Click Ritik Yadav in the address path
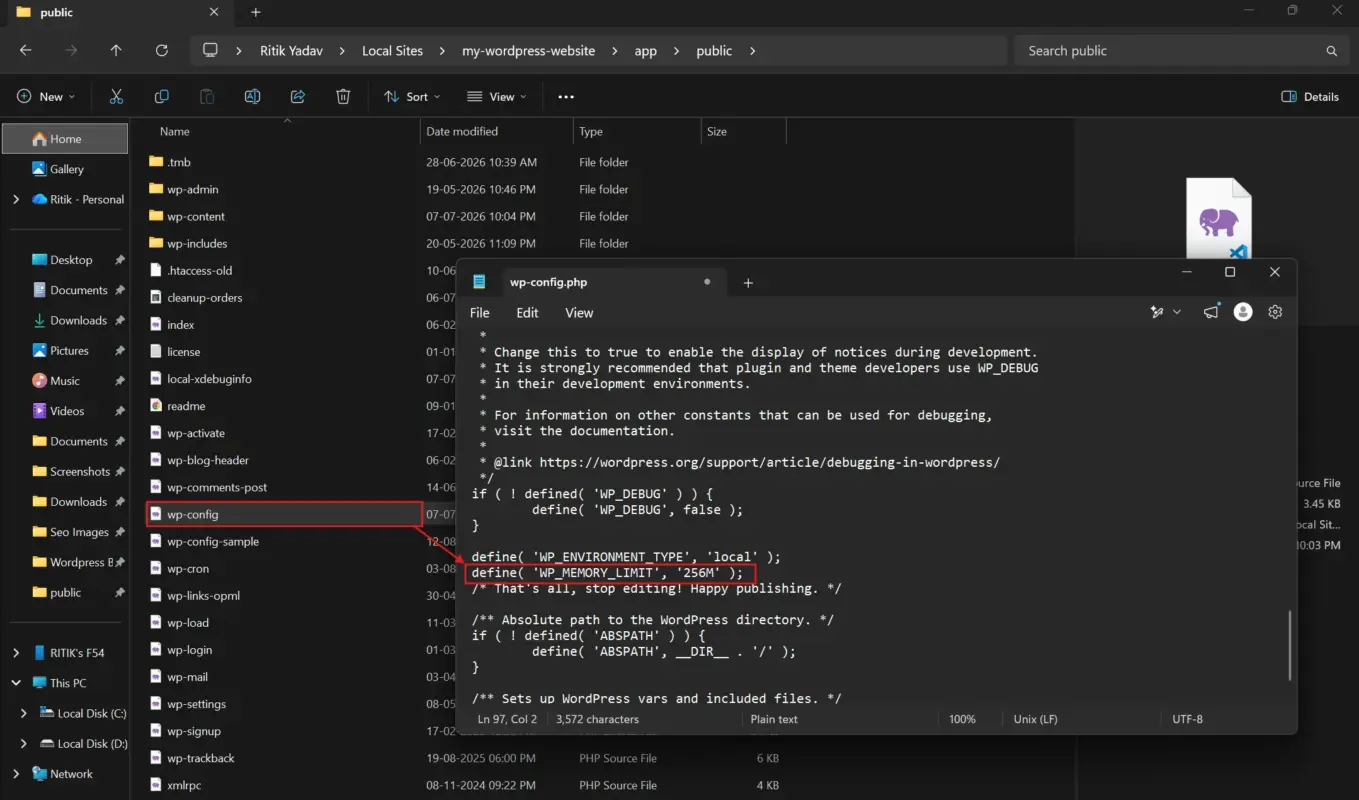The image size is (1359, 800). click(x=292, y=51)
